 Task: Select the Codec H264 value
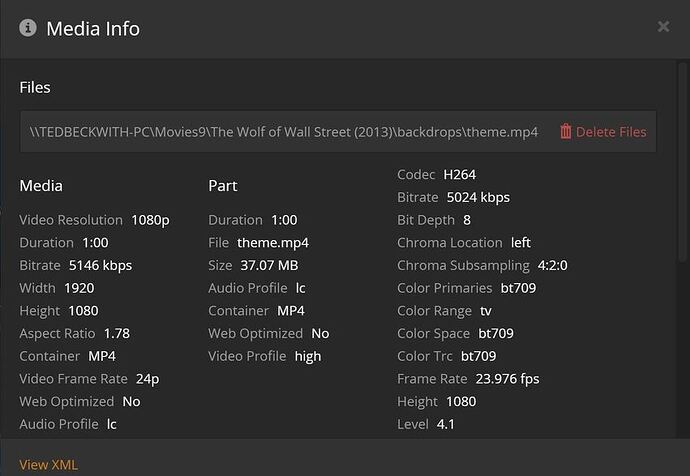(460, 175)
